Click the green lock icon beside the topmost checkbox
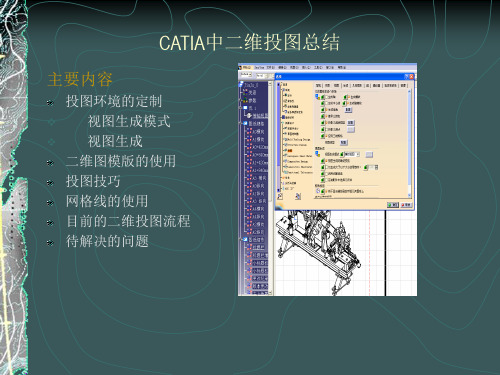500x375 pixels. 323,97
